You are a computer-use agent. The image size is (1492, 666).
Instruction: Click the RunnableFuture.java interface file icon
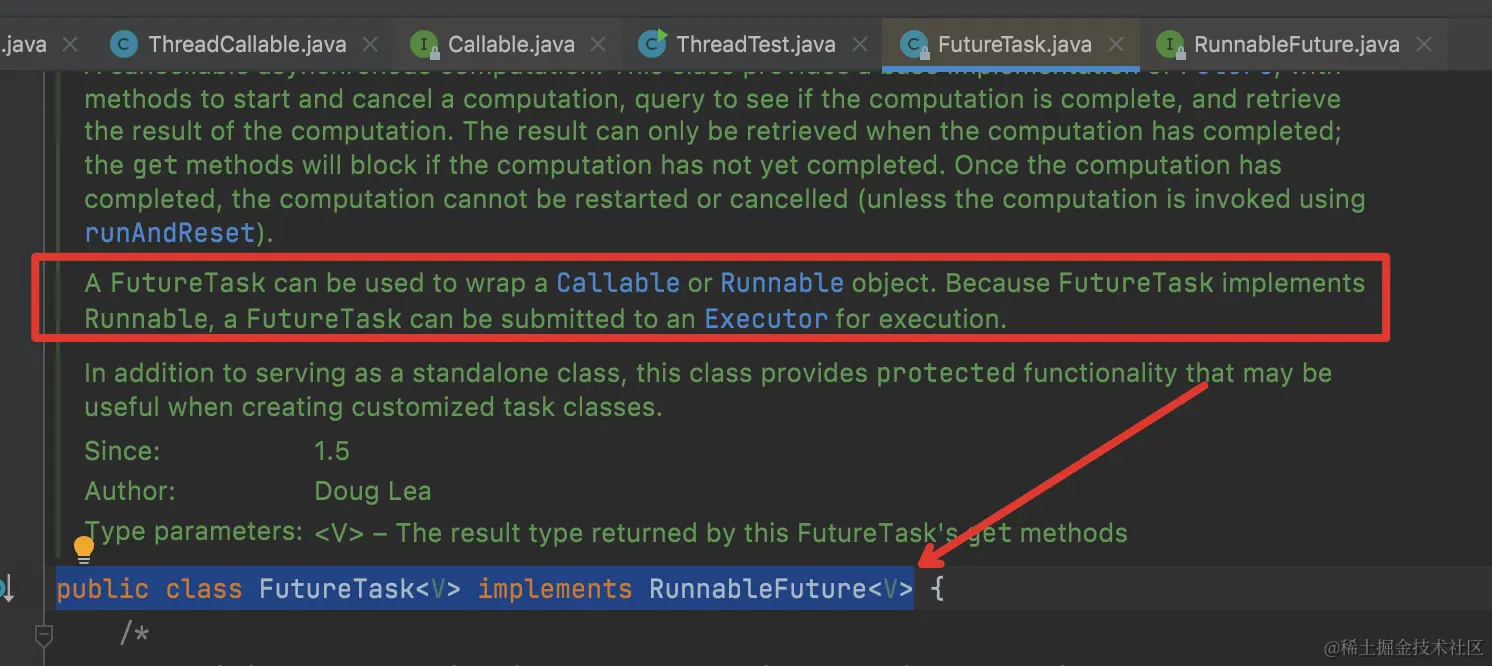coord(1168,44)
